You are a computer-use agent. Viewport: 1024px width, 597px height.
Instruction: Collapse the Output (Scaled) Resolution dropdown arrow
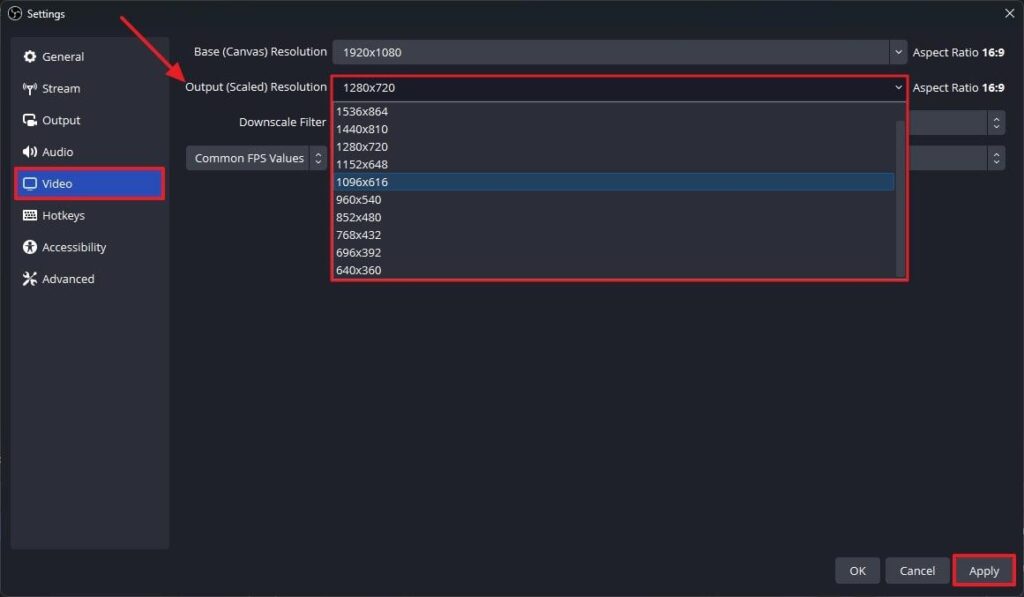click(898, 88)
